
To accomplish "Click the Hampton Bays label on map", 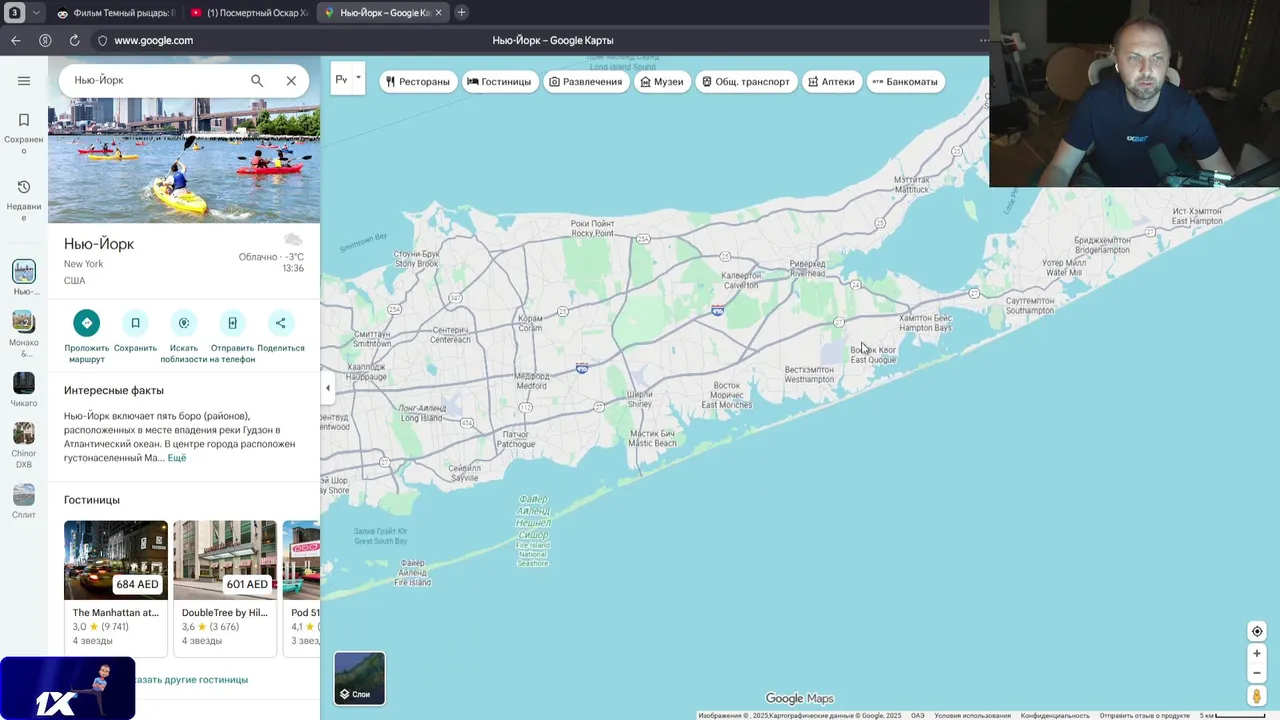I will [925, 322].
